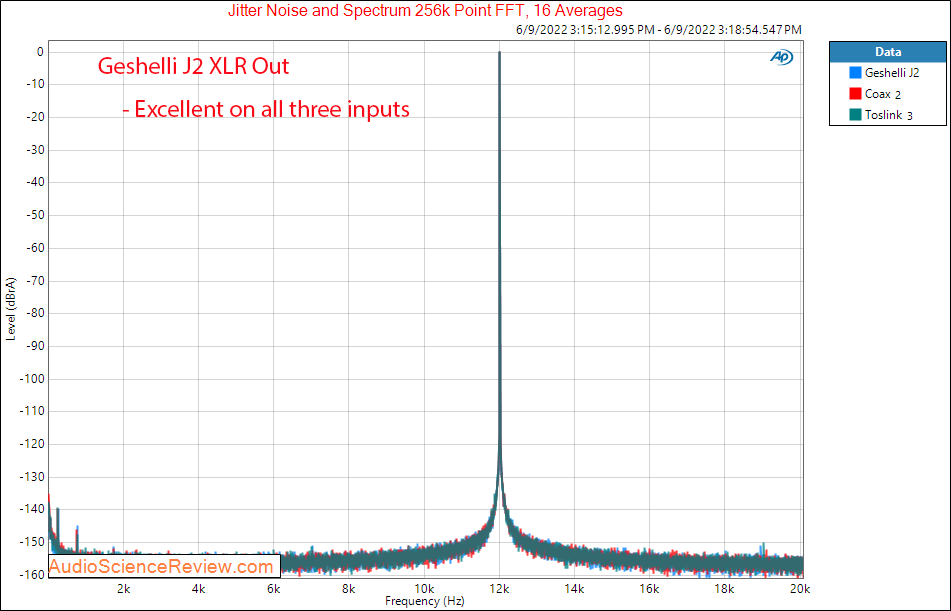
Task: Click the -40 level tick label
Action: [35, 182]
